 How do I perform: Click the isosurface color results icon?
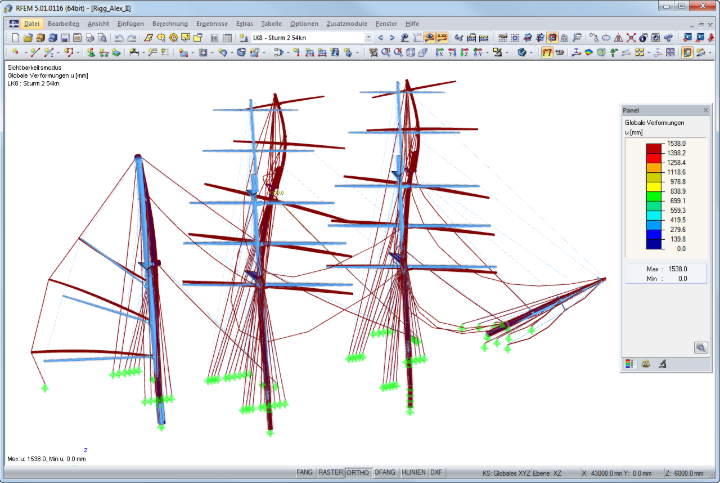click(588, 53)
